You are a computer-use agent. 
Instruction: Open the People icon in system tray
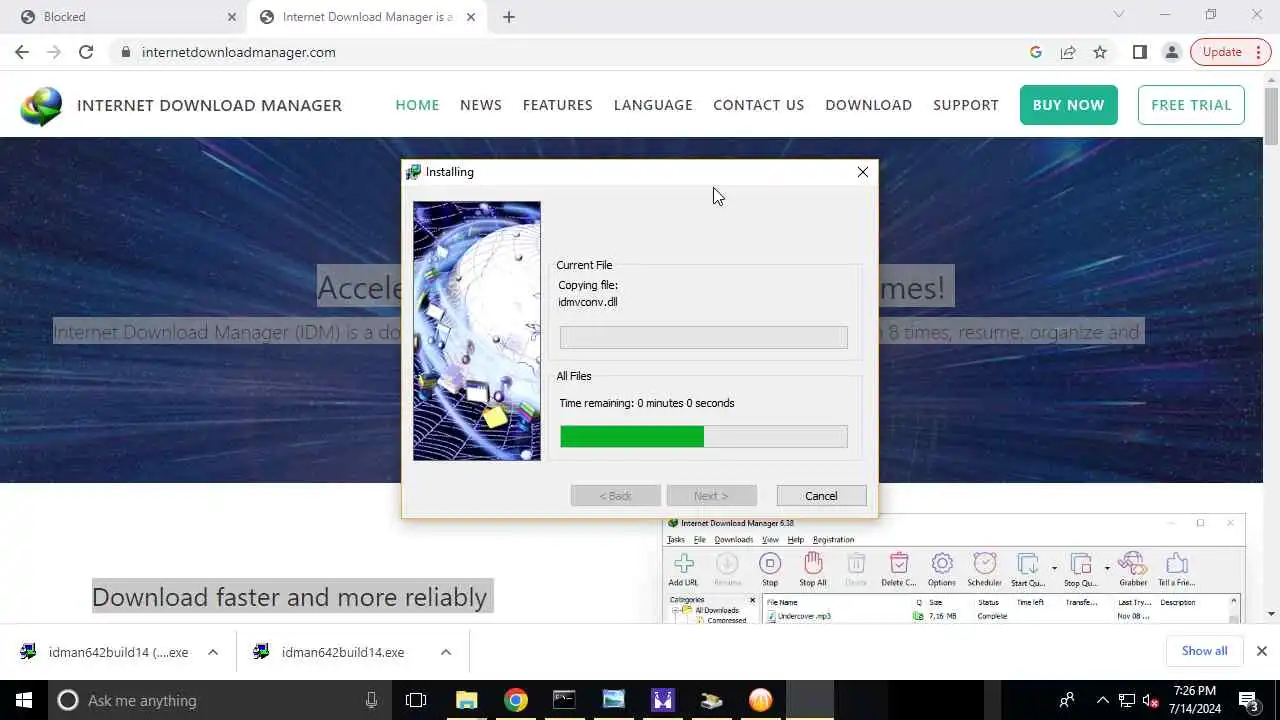point(1067,700)
